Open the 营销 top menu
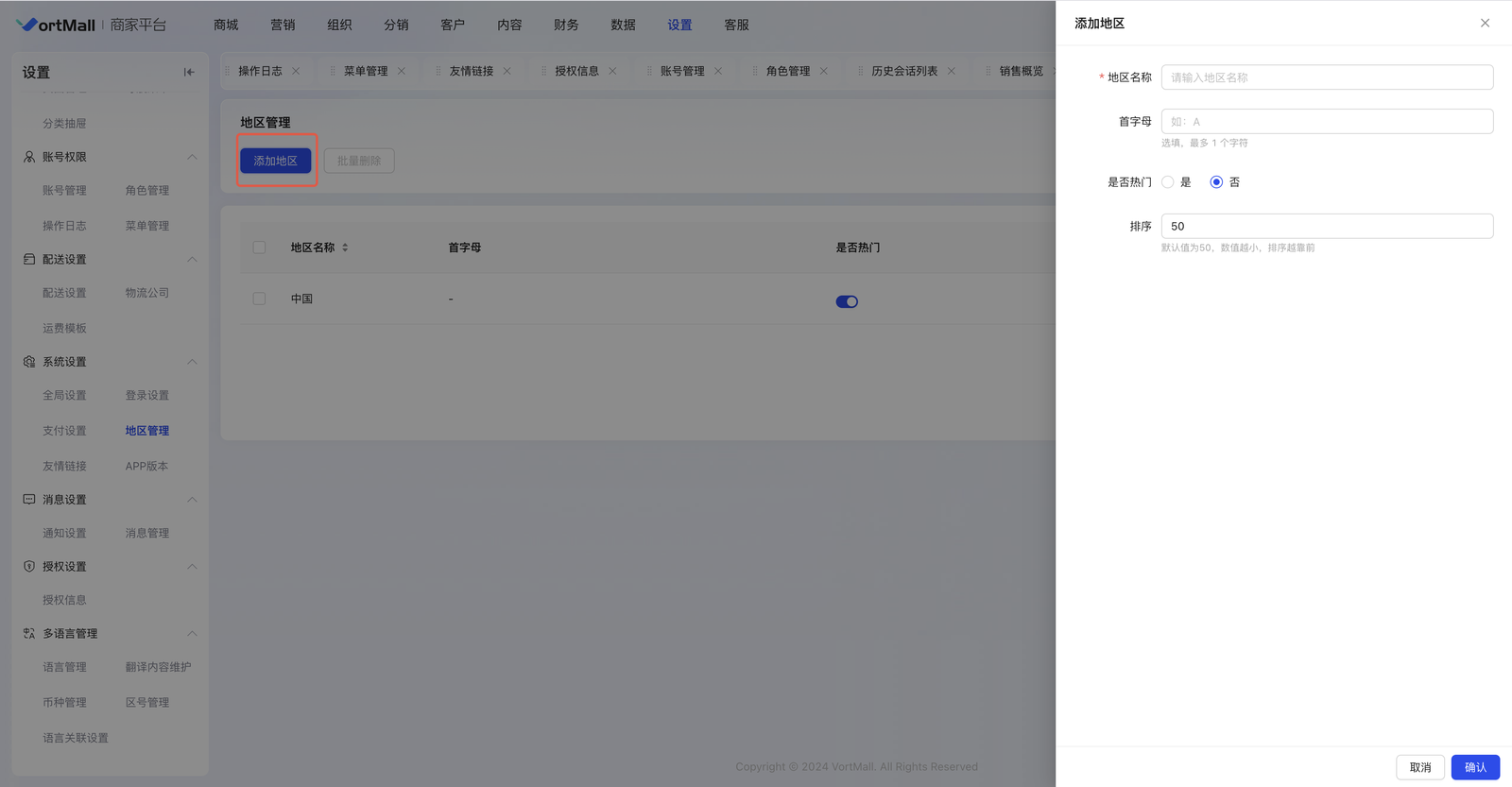The height and width of the screenshot is (787, 1512). pyautogui.click(x=283, y=25)
